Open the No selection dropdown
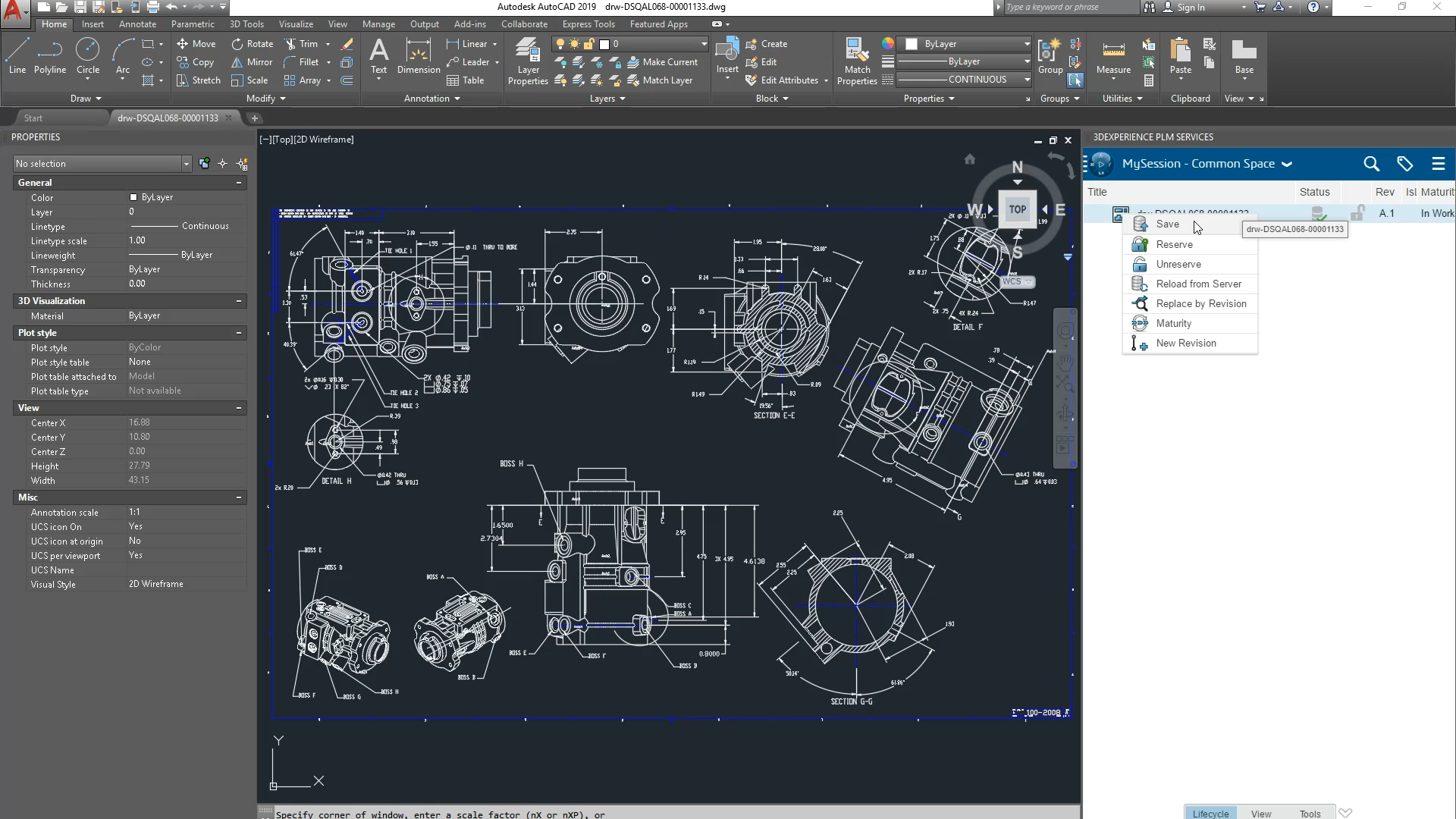This screenshot has width=1456, height=819. 102,164
